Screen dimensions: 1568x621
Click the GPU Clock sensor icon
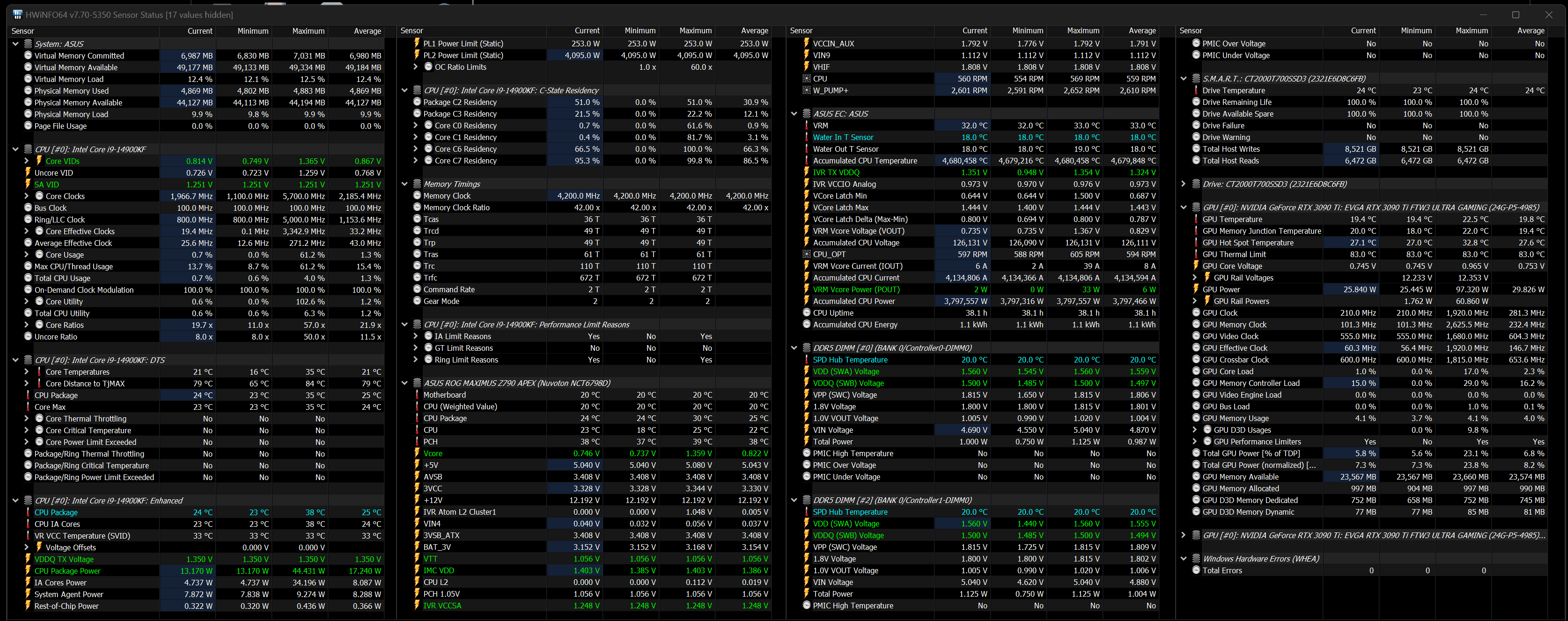[x=1196, y=313]
